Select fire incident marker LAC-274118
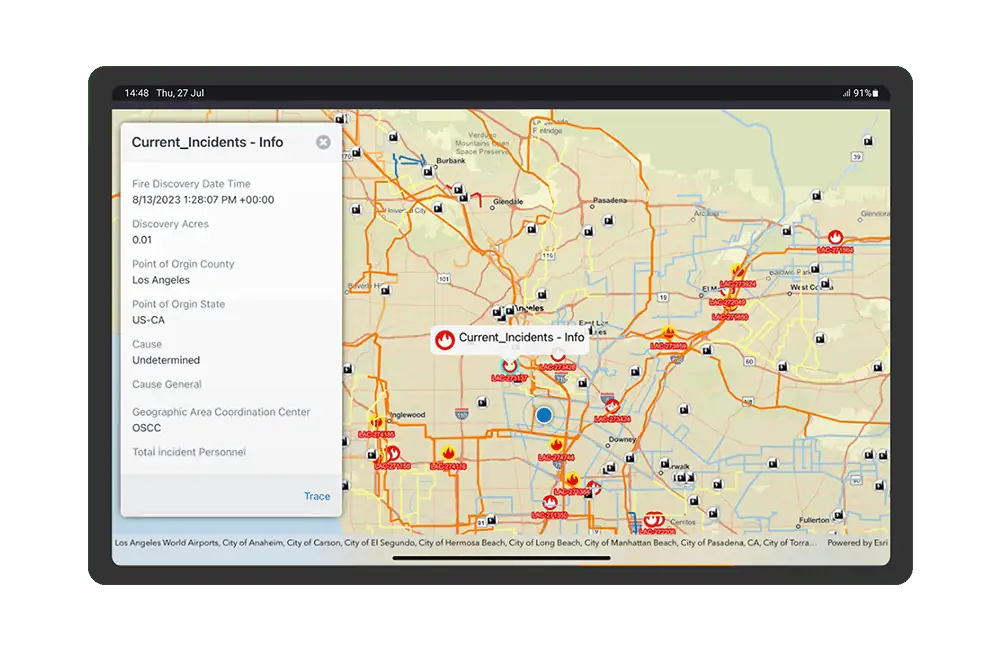Screen dimensions: 1000x650 (x=448, y=454)
